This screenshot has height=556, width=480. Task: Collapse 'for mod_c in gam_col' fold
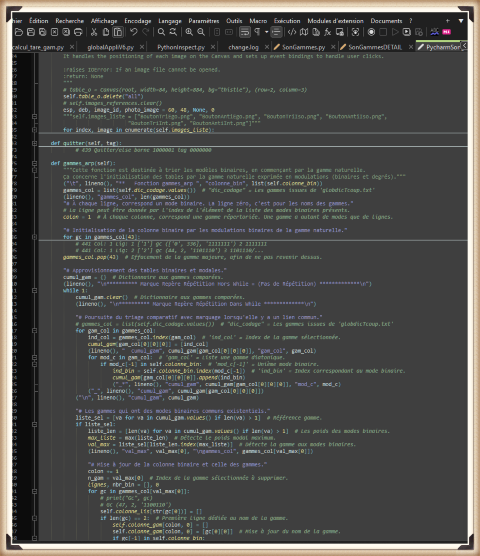click(34, 357)
